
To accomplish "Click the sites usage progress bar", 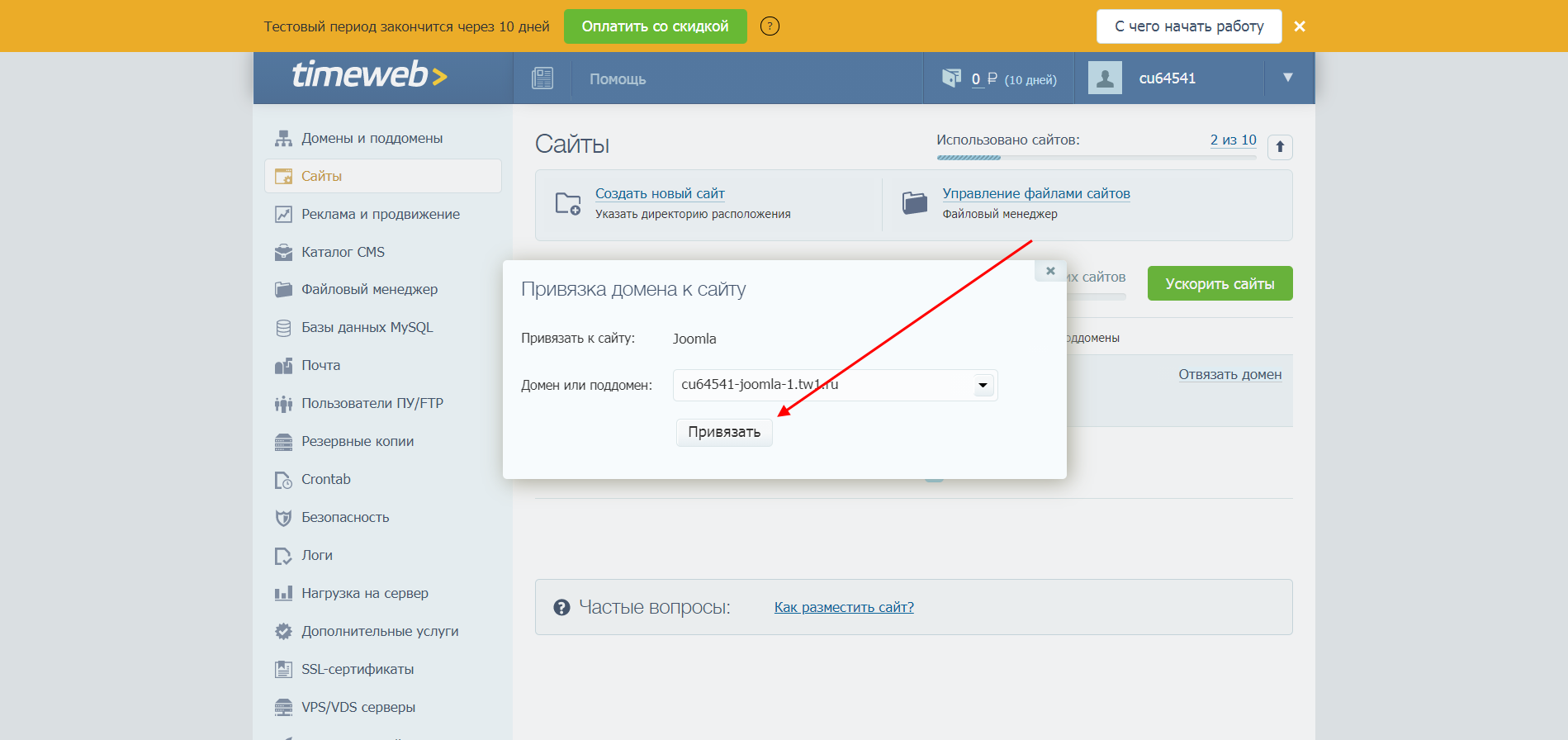I will (1096, 157).
